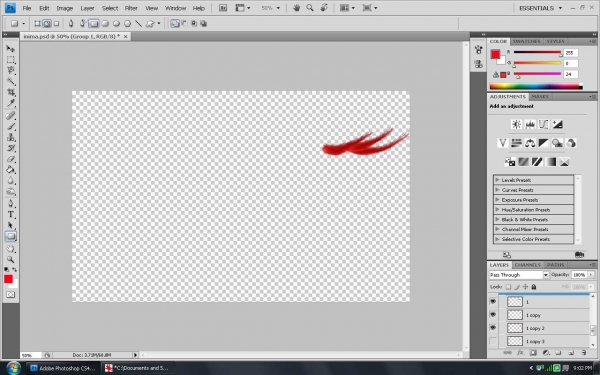The width and height of the screenshot is (600, 375).
Task: Add Brightness/Contrast adjustment
Action: 516,124
